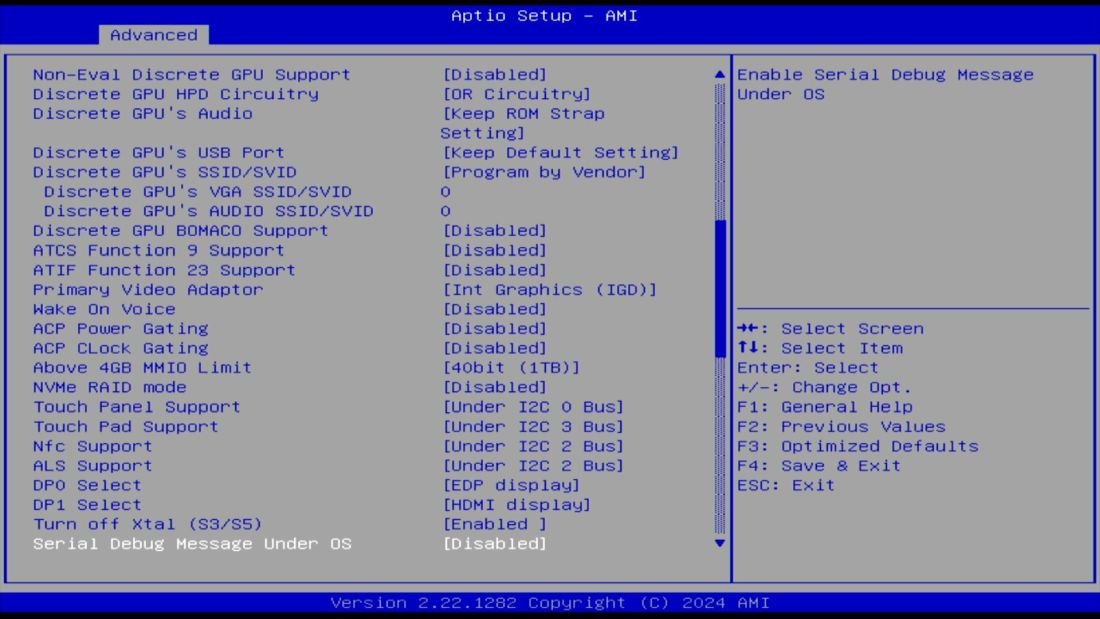
Task: Open Discrete GPU HPD Circuitry option list
Action: pyautogui.click(x=516, y=94)
